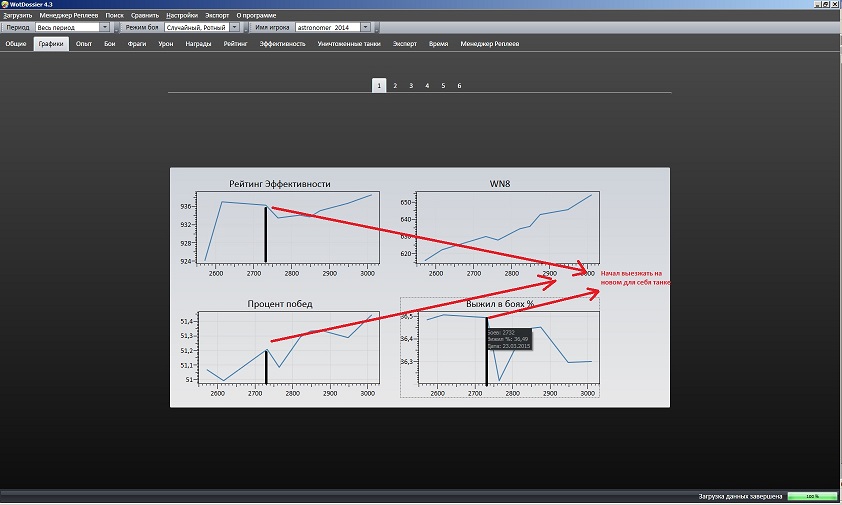
Task: Switch to the Общие tab
Action: 16,44
